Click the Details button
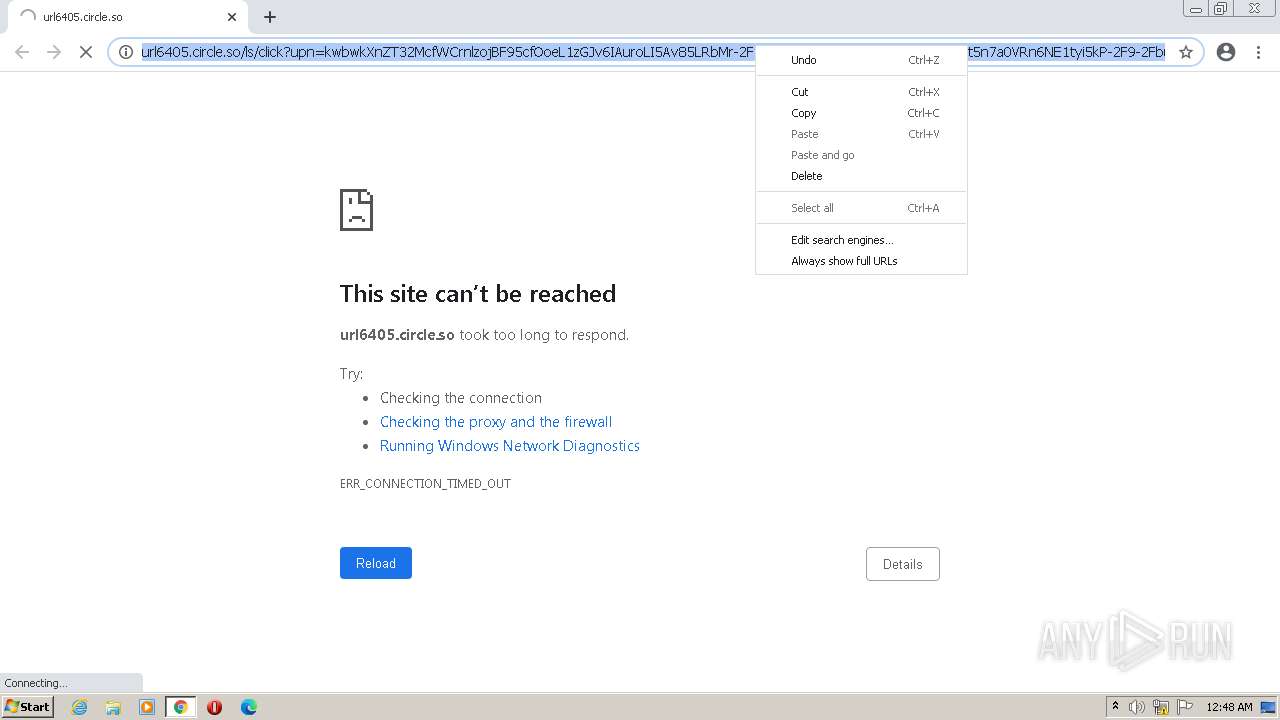The height and width of the screenshot is (720, 1280). tap(902, 564)
